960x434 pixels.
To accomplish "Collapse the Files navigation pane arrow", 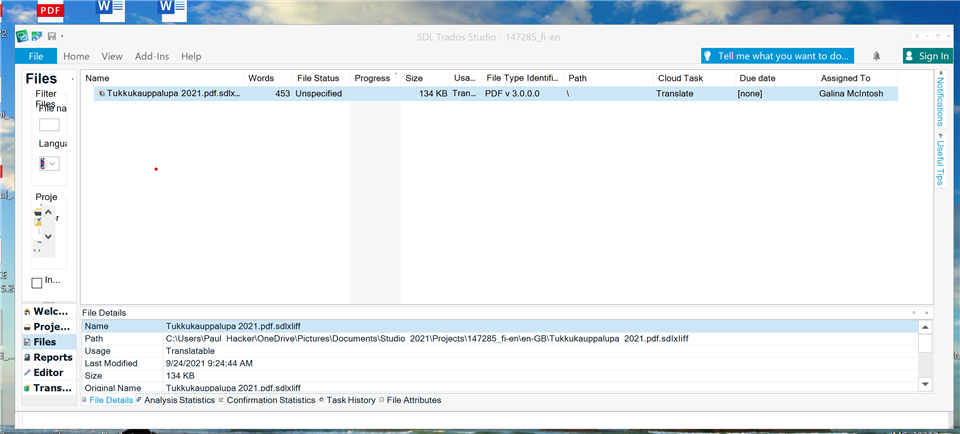I will (x=72, y=79).
